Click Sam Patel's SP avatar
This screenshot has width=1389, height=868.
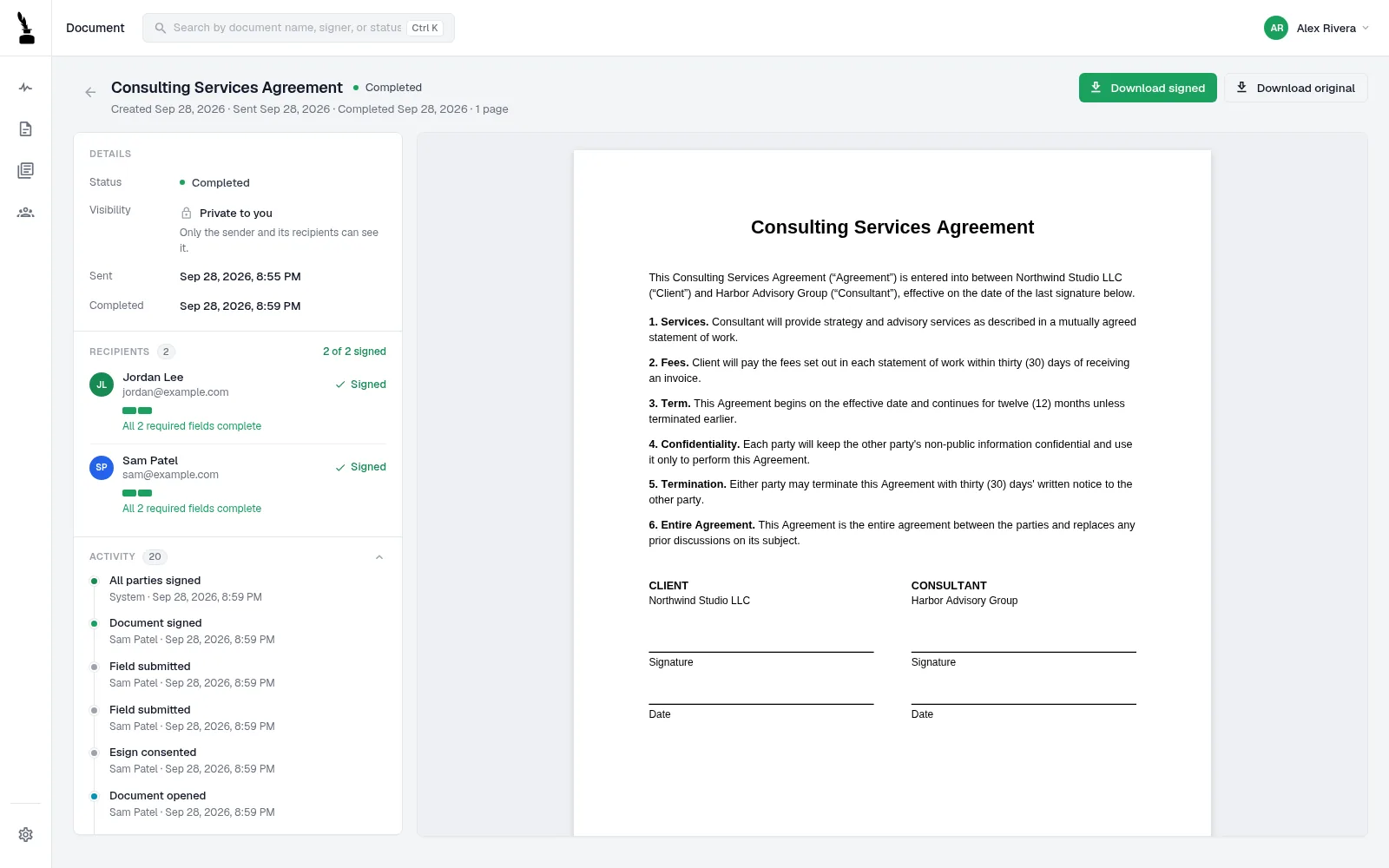pos(102,467)
